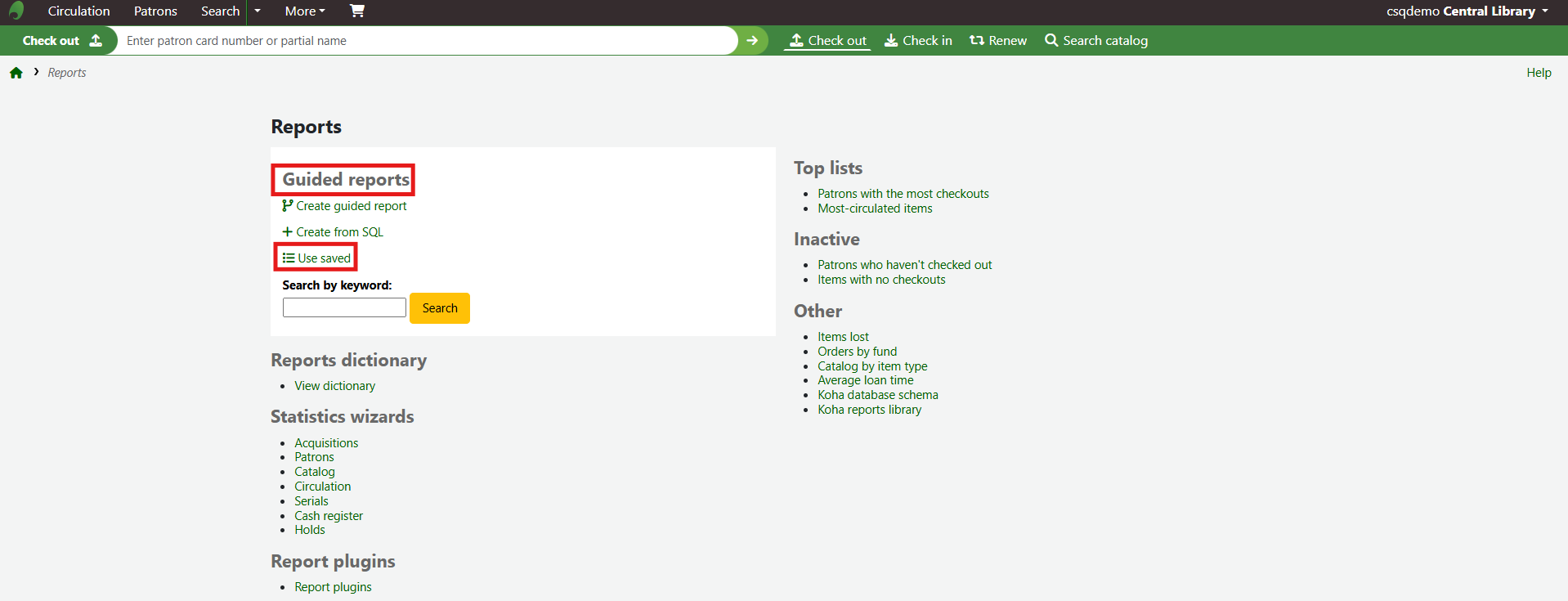This screenshot has height=601, width=1568.
Task: Click the Check in toolbar option
Action: coord(918,40)
